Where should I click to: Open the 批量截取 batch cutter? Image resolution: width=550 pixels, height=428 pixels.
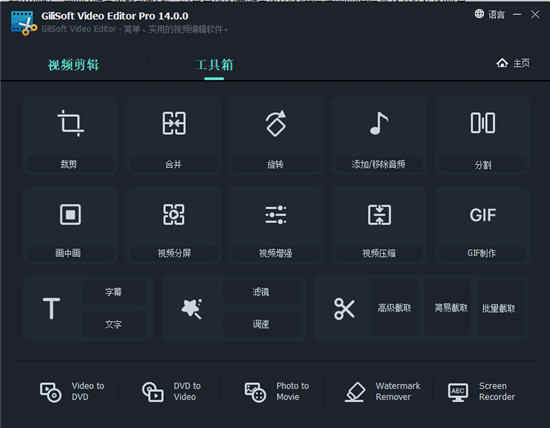coord(498,308)
